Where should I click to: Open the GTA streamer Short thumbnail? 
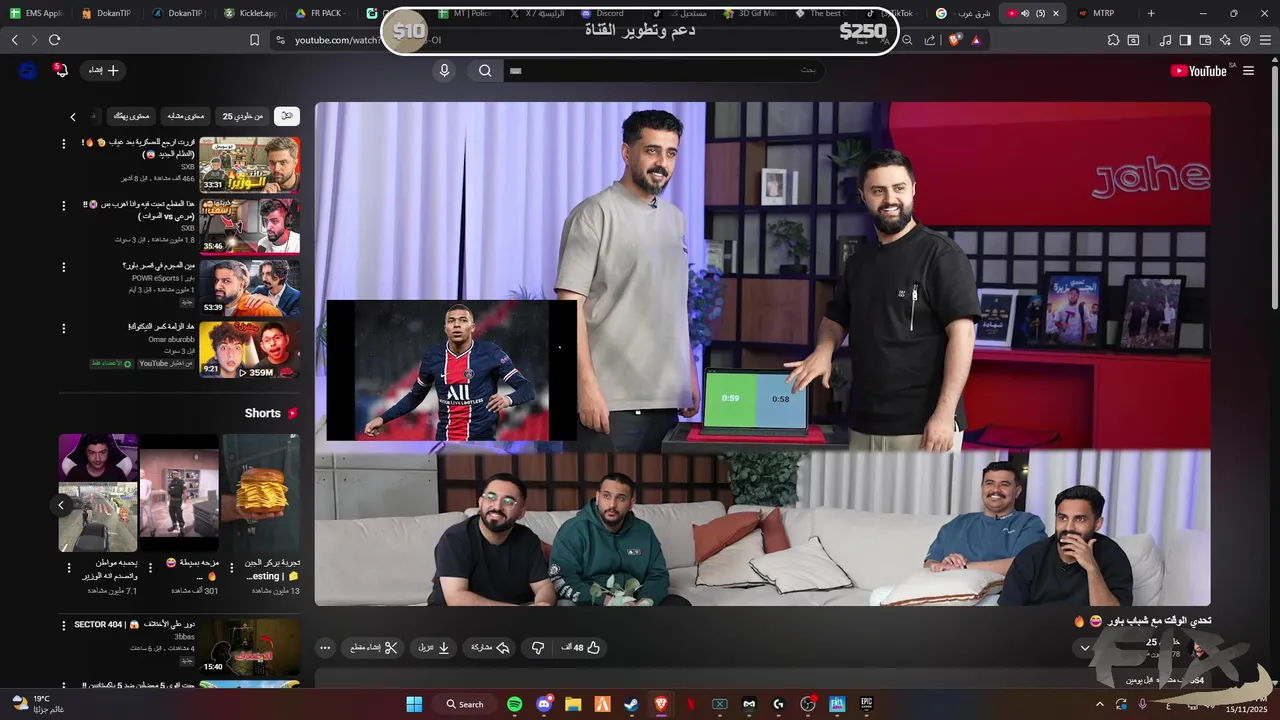click(98, 492)
